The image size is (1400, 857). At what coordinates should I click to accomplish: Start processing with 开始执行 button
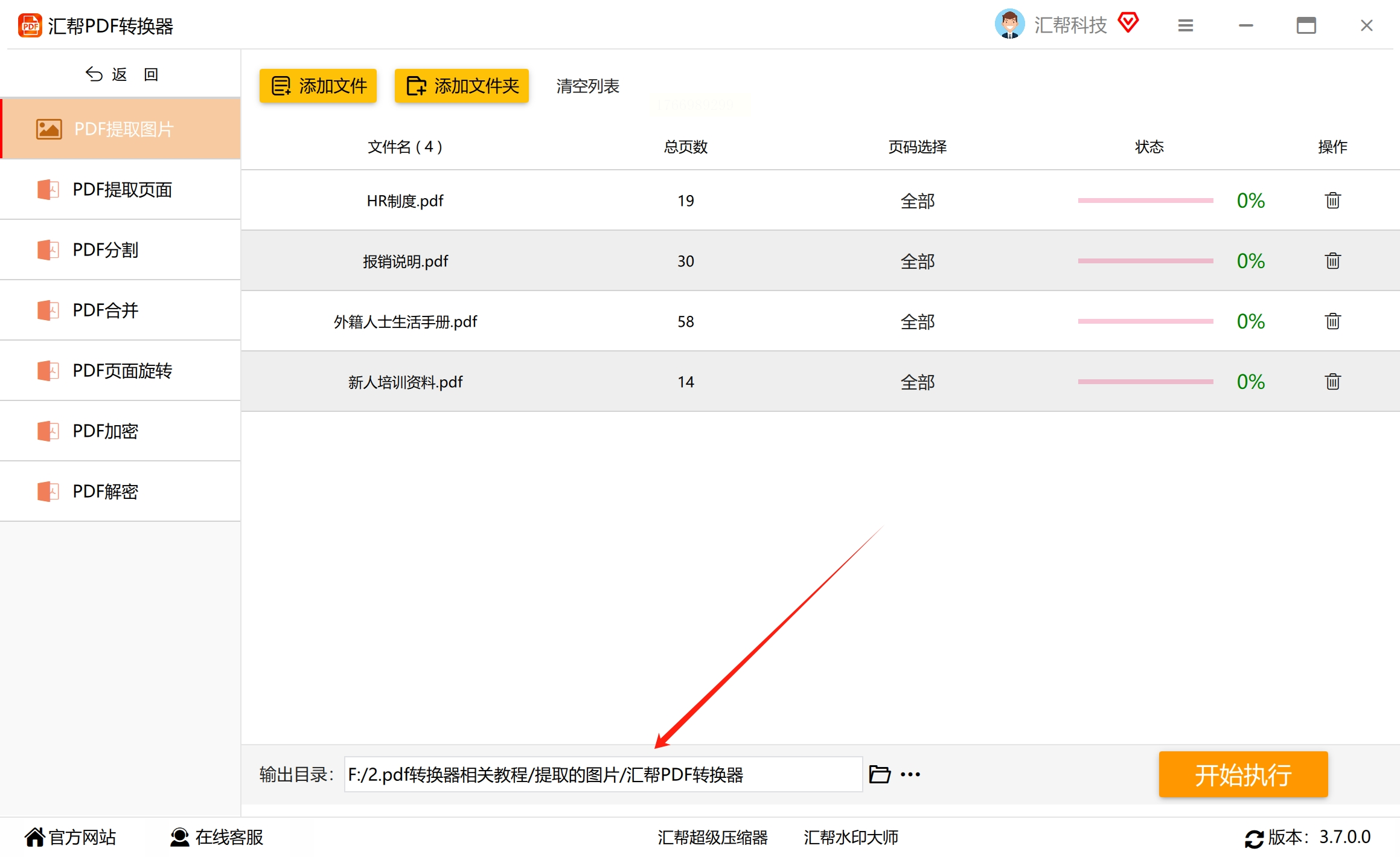1242,774
